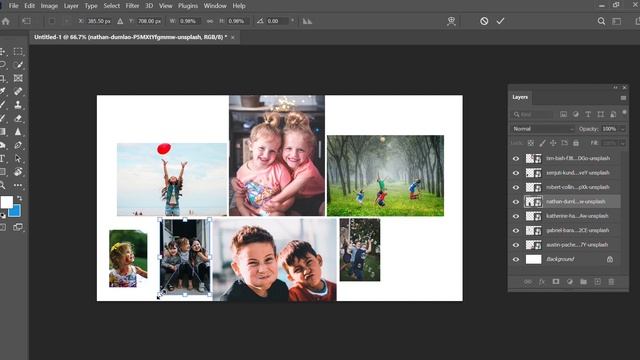Click the rotation angle 0.00 field

277,21
